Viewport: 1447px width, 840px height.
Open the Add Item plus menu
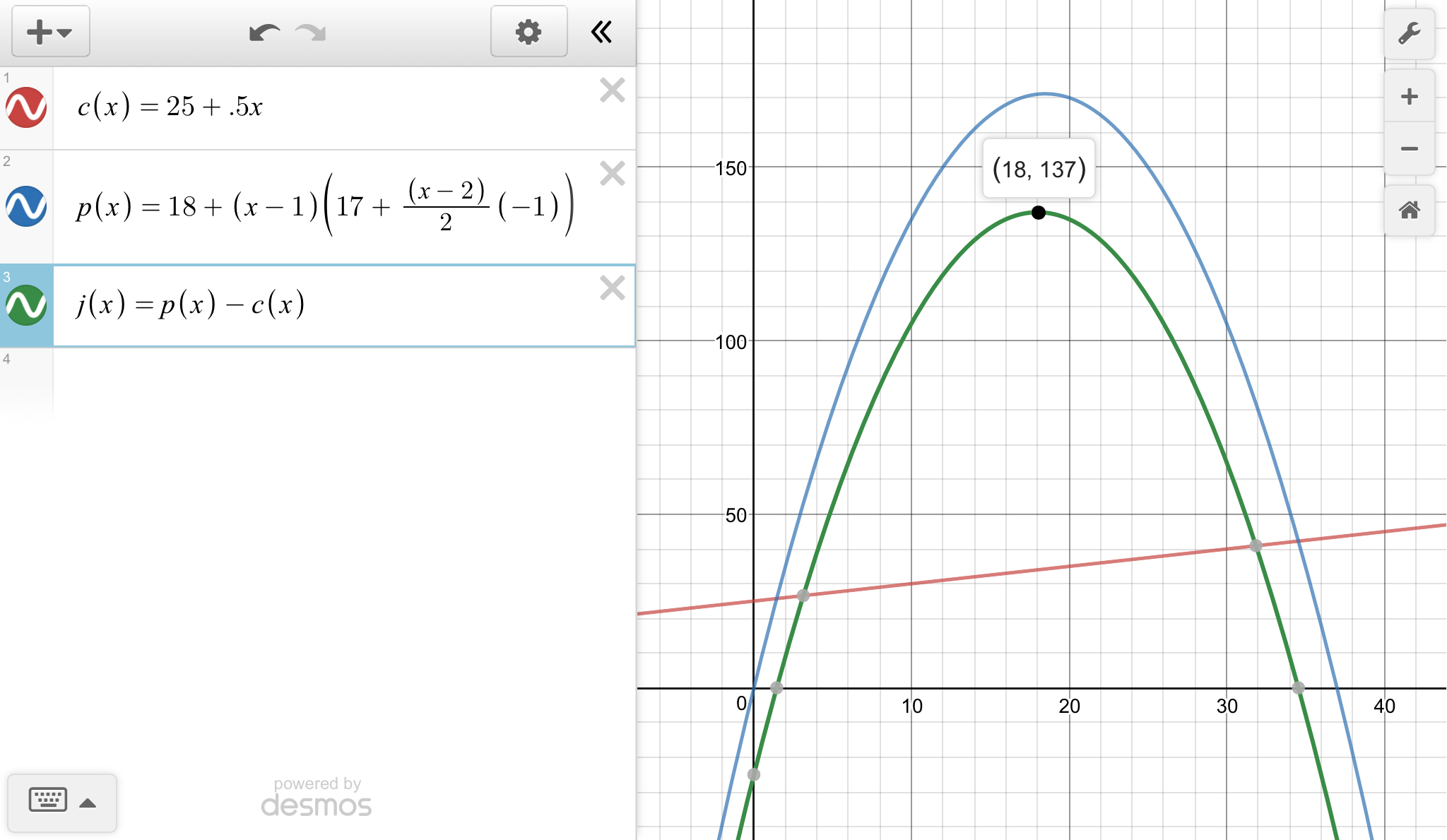[x=49, y=32]
